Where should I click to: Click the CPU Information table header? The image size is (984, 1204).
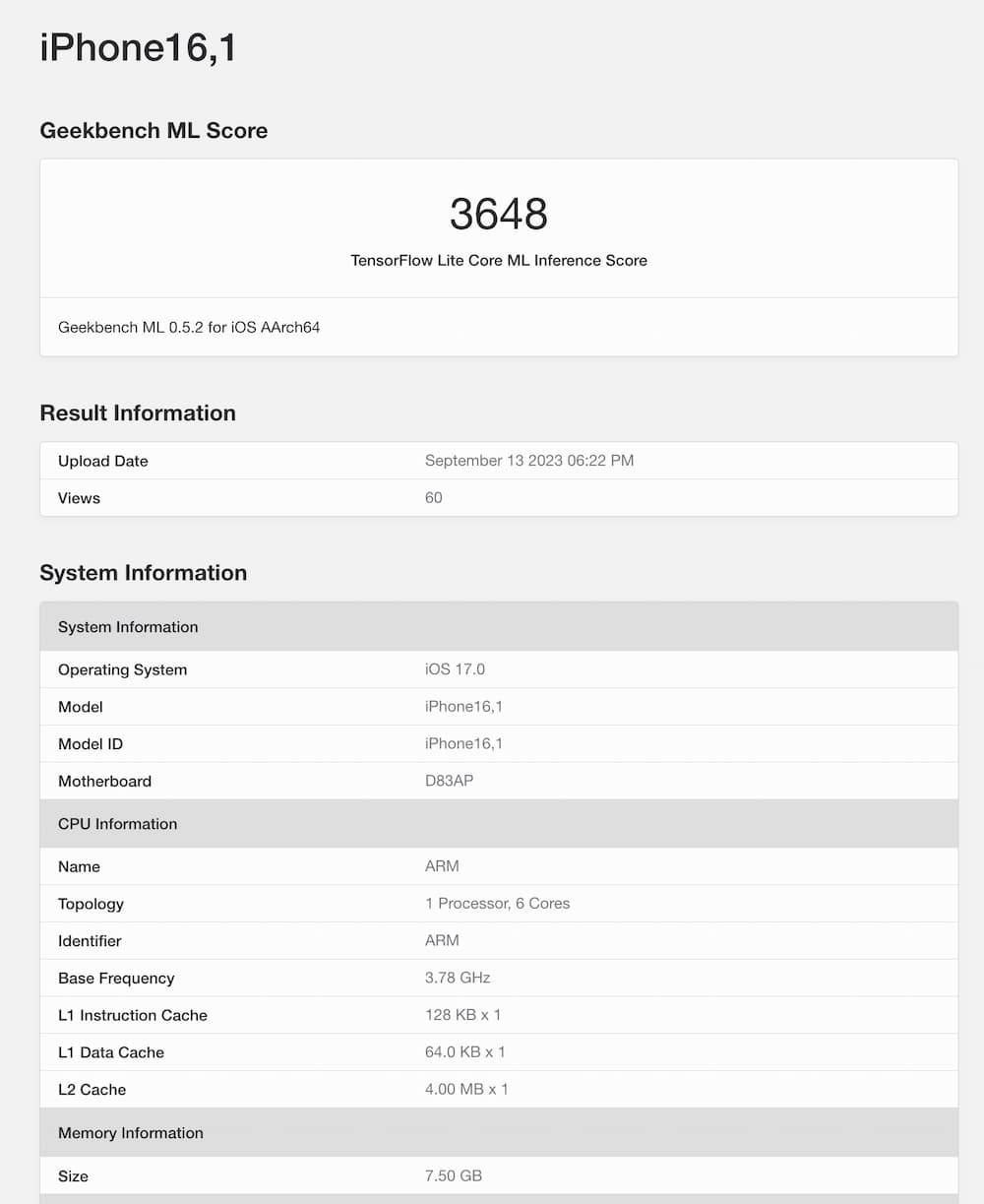tap(499, 824)
